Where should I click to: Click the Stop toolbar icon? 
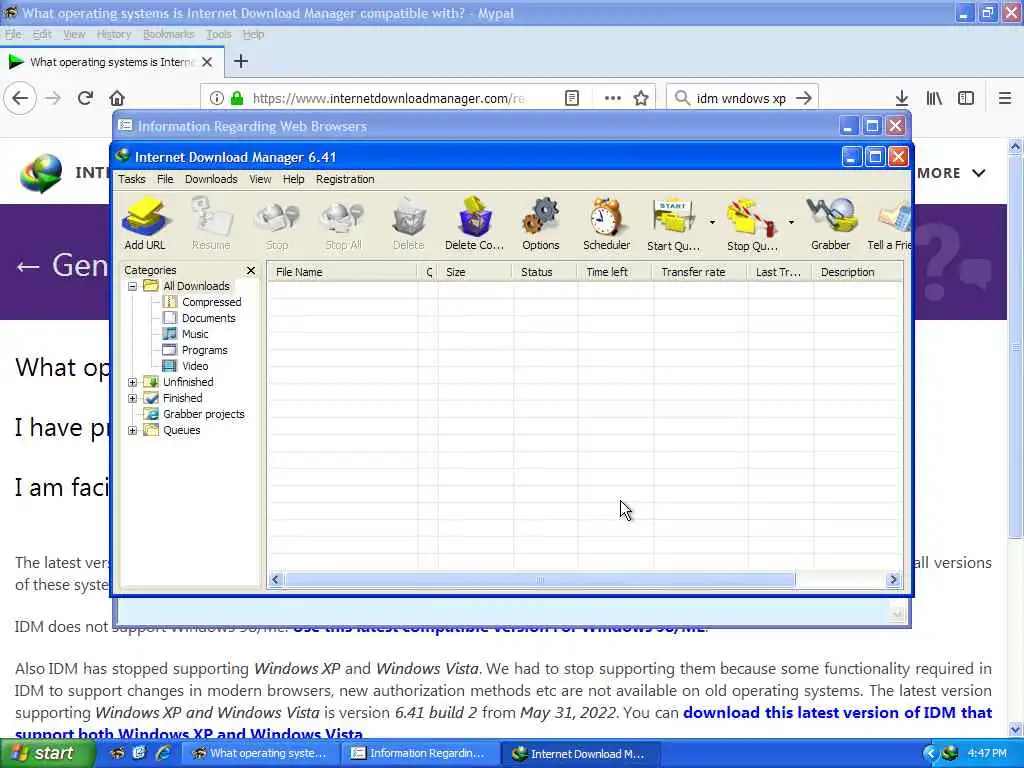[277, 224]
